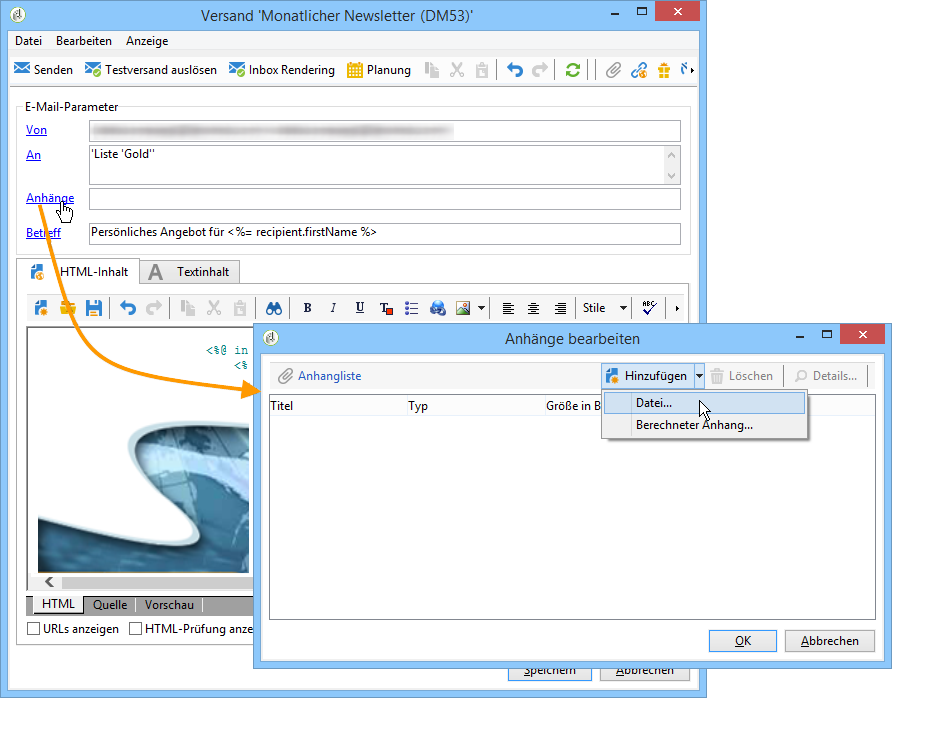926x734 pixels.
Task: Click copy icon in editor toolbar
Action: [188, 308]
